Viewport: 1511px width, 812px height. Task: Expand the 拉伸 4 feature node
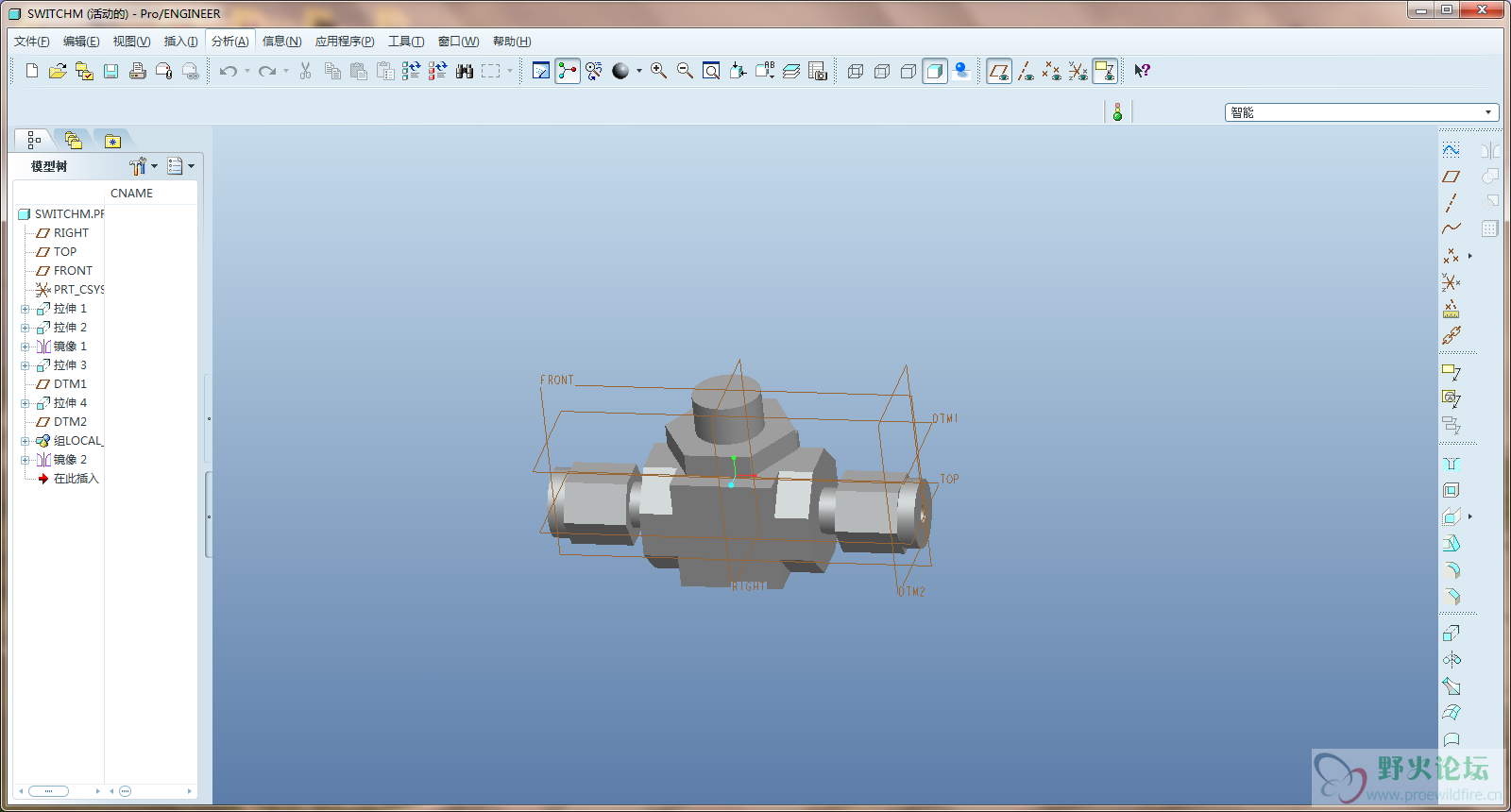25,403
